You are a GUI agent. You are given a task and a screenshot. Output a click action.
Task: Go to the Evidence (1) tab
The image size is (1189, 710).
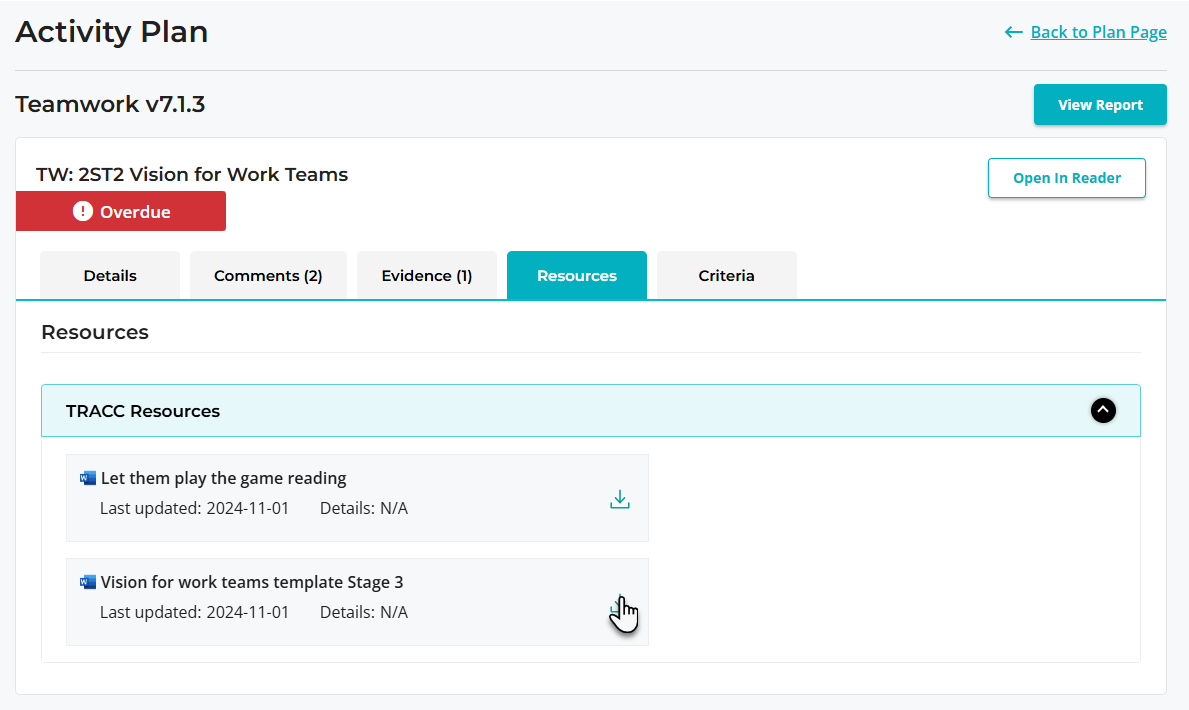pos(427,276)
